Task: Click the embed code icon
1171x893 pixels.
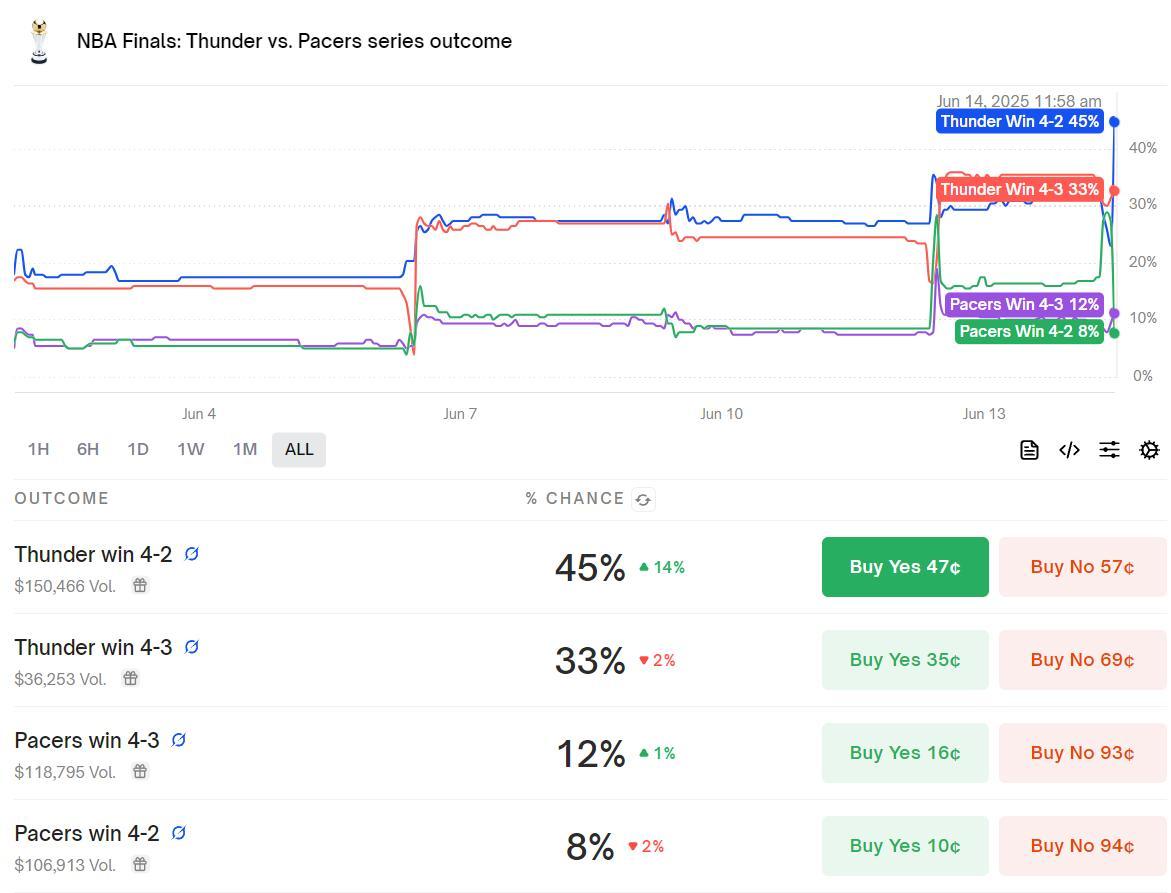Action: point(1069,450)
